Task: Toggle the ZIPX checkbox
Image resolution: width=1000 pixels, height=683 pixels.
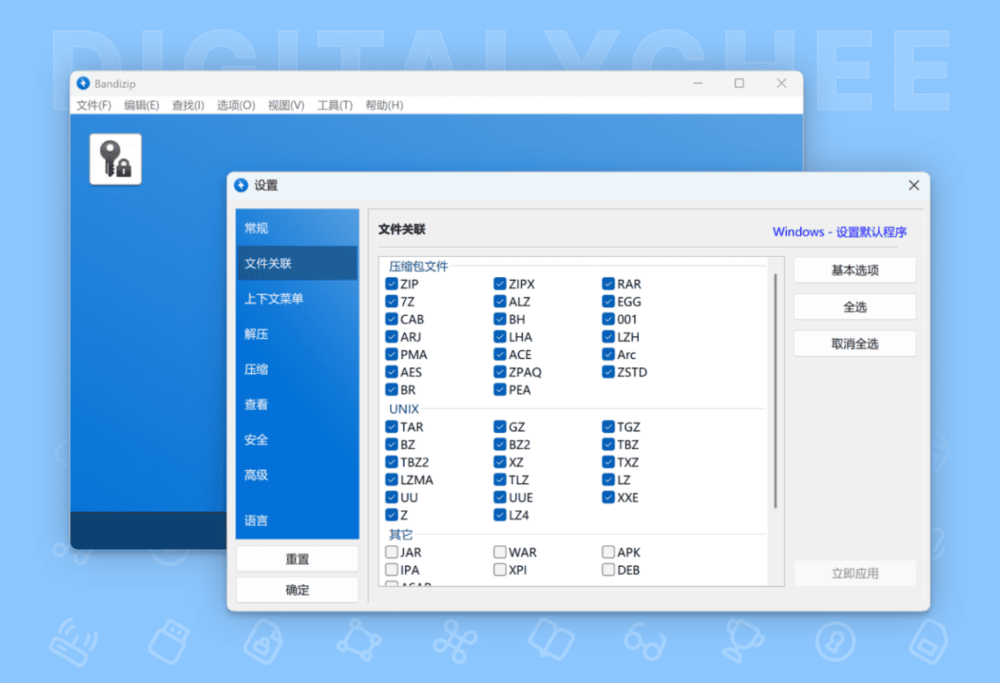Action: click(x=500, y=284)
